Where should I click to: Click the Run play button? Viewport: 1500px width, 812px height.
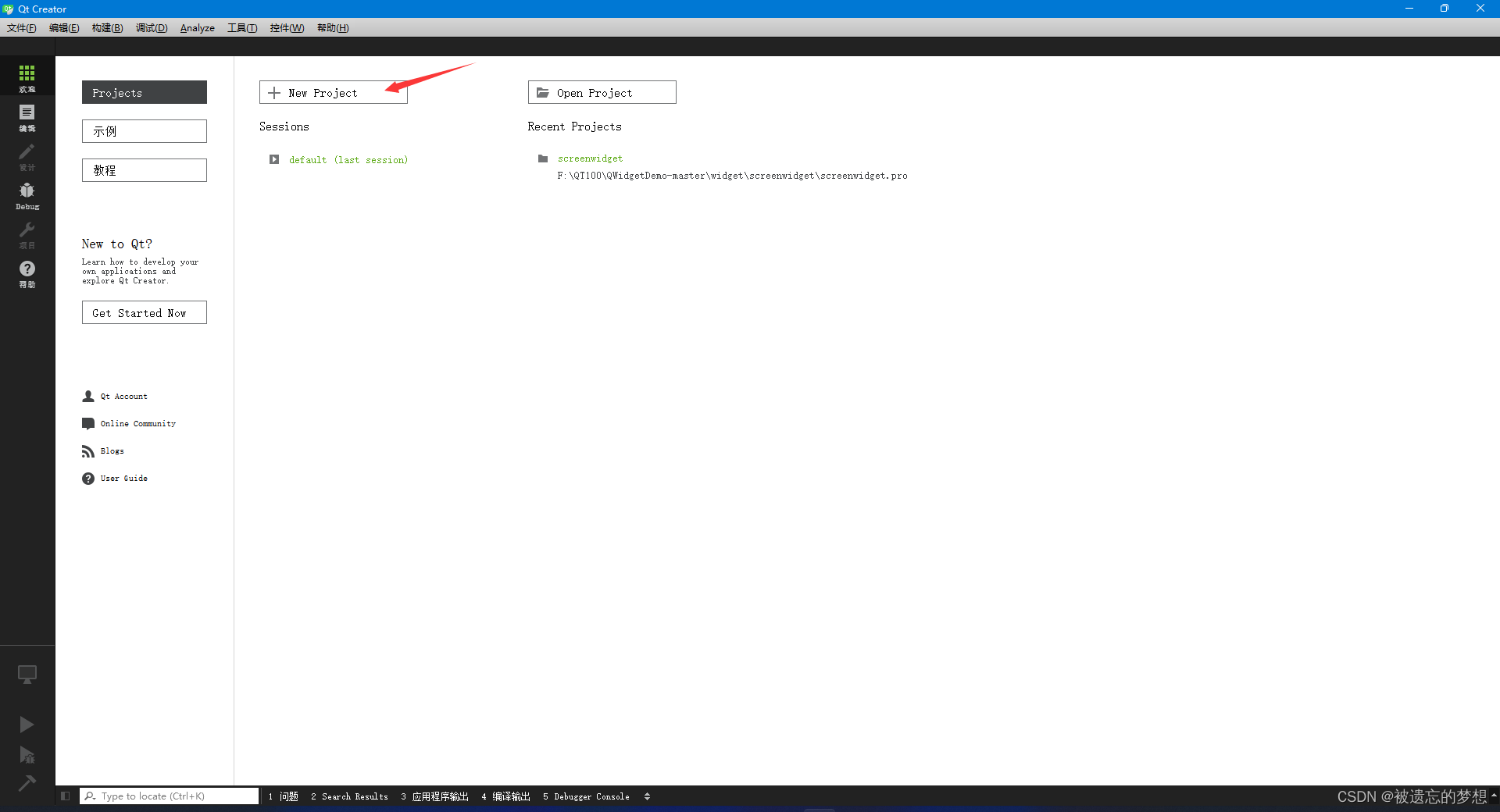(x=27, y=725)
